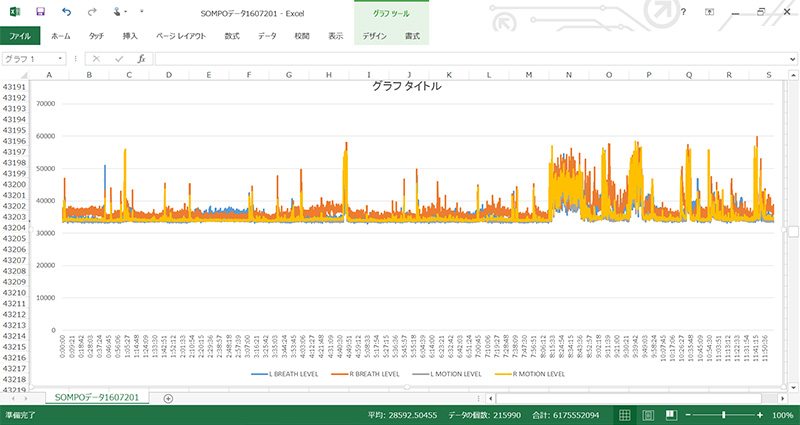Select Normal view in status bar
800x425 pixels.
(x=622, y=415)
